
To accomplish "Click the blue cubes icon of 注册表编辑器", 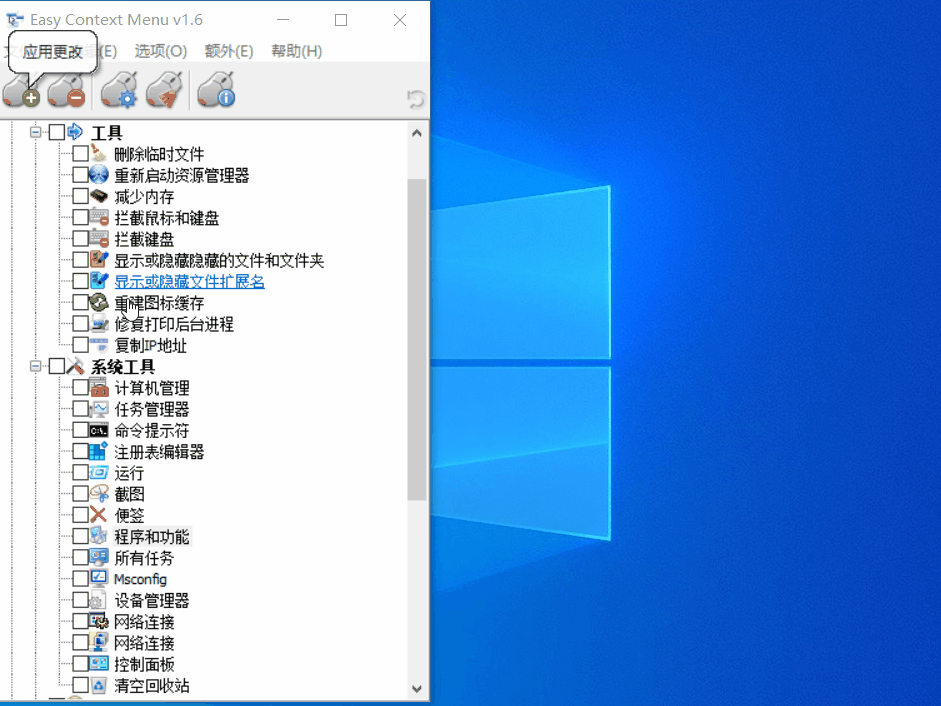I will coord(99,451).
